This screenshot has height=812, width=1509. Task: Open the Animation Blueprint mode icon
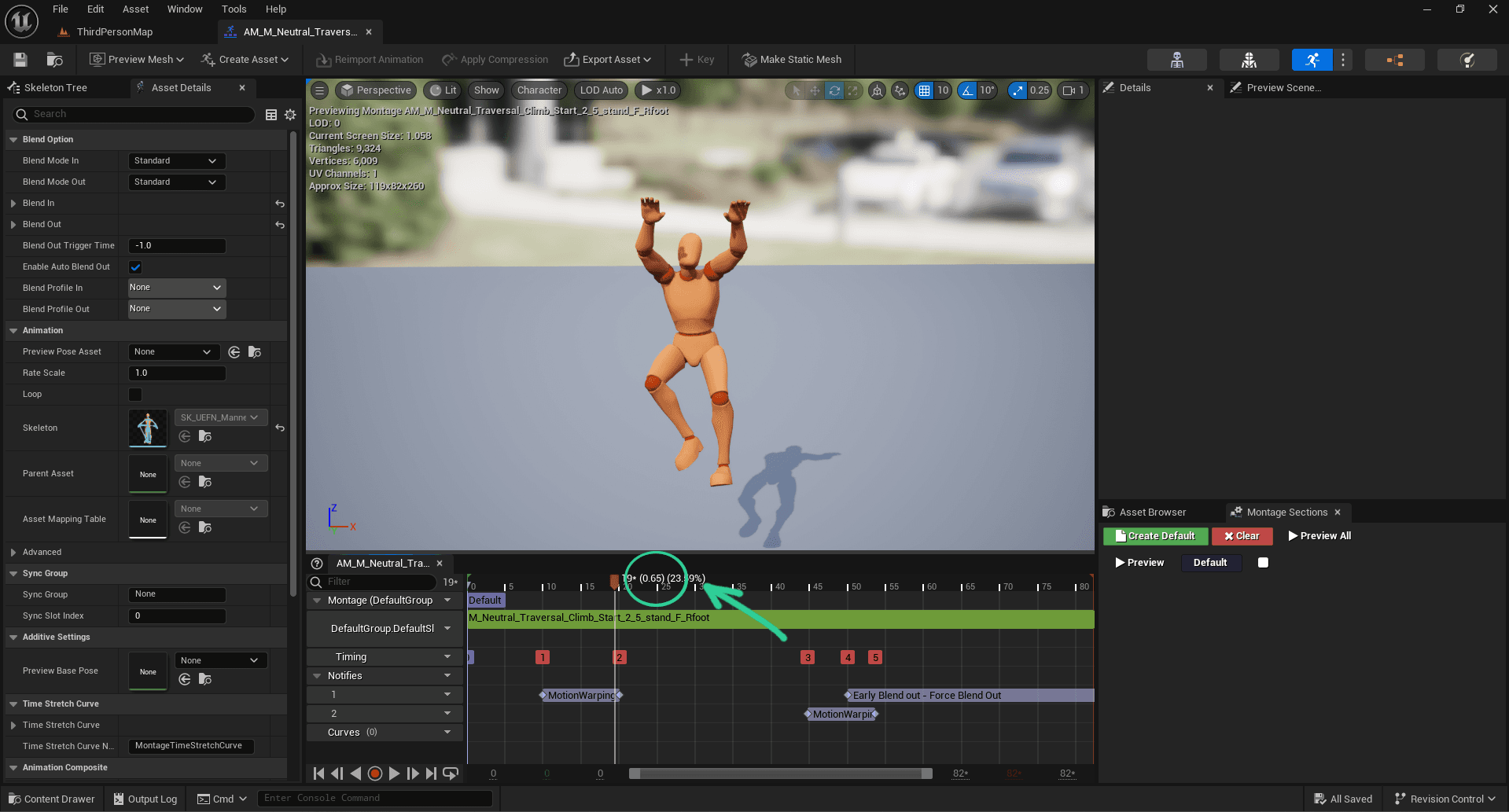click(x=1394, y=60)
